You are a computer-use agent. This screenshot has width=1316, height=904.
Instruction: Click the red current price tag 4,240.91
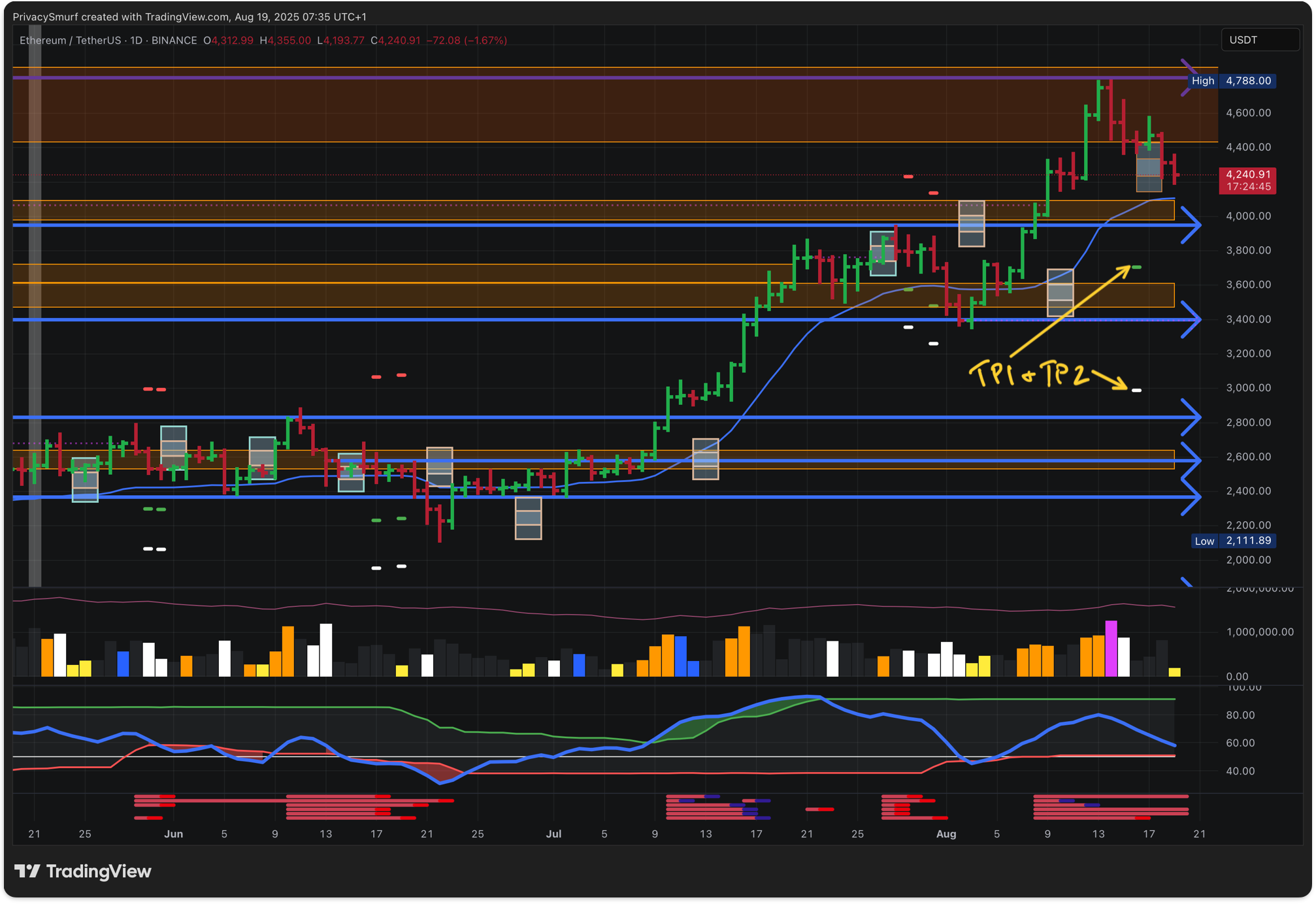1247,174
